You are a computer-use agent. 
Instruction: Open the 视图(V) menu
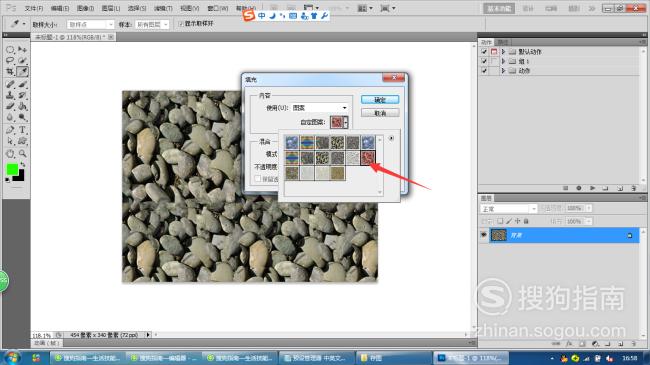[x=189, y=8]
